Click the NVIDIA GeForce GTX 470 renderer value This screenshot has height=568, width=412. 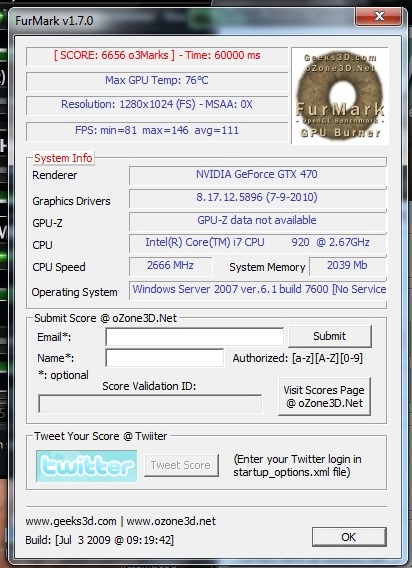(257, 175)
